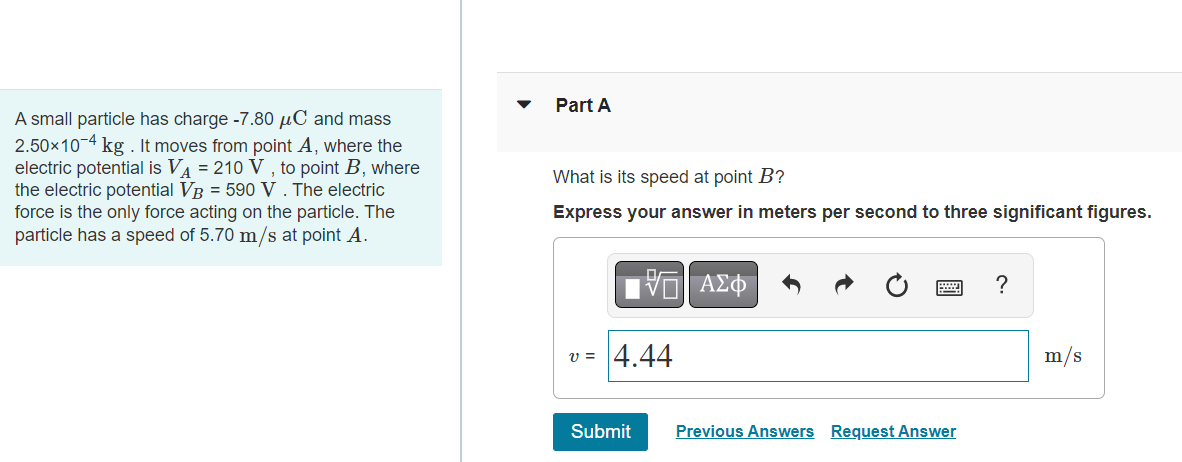Image resolution: width=1182 pixels, height=462 pixels.
Task: Click inside the answer field showing 4.44
Action: 818,356
